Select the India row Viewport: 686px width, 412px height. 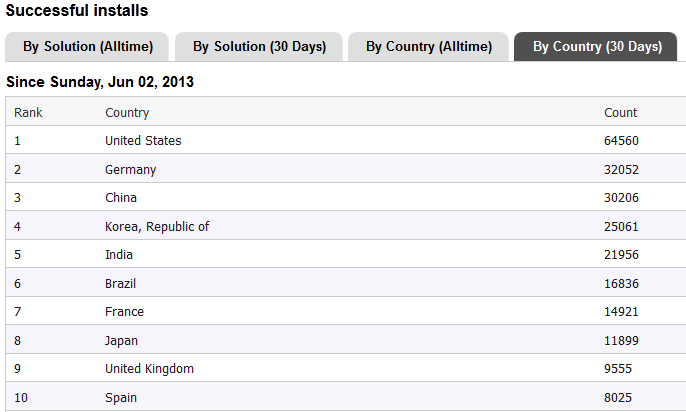[x=346, y=254]
